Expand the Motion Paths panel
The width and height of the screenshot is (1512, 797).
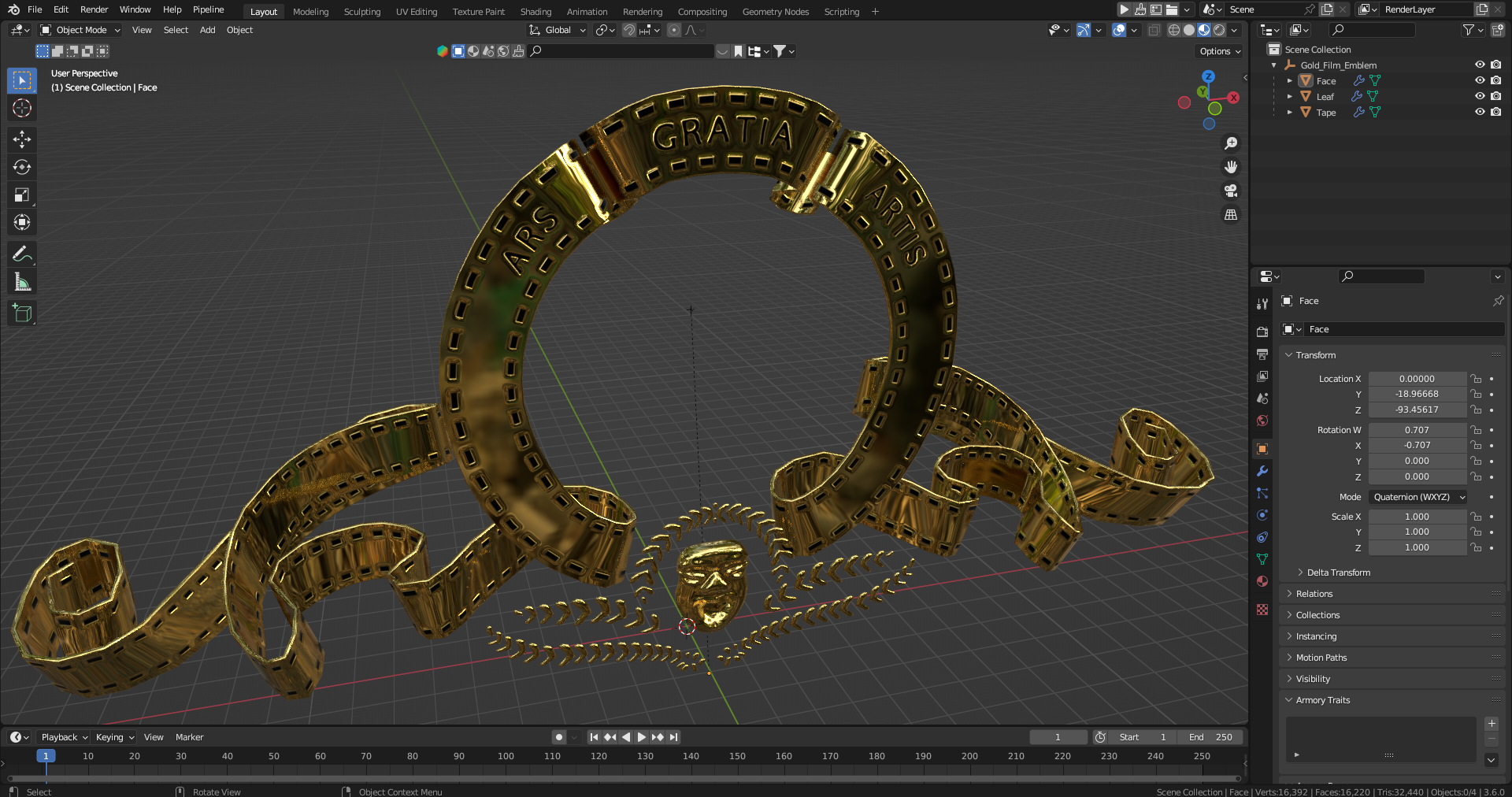(x=1321, y=658)
